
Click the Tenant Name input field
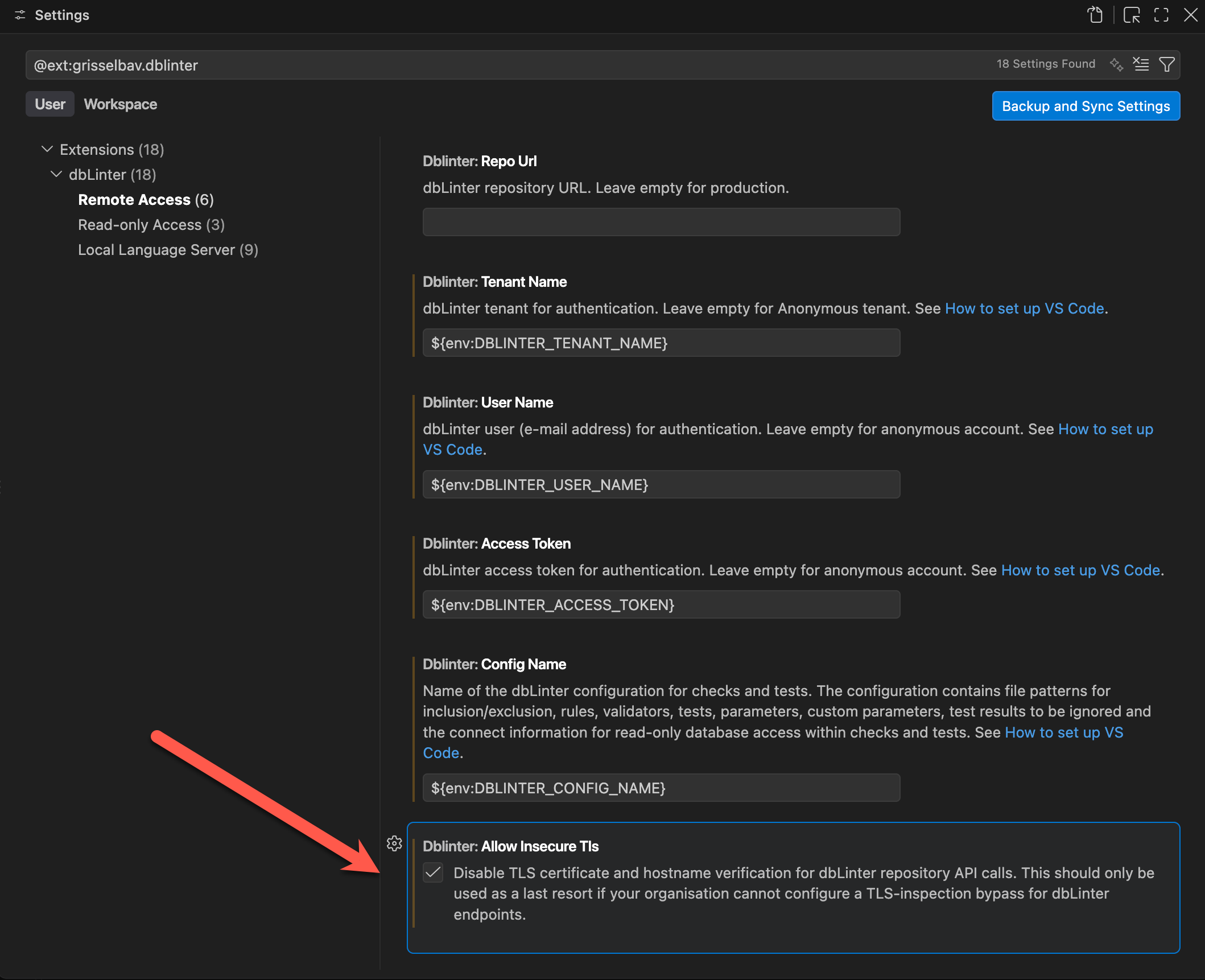[x=661, y=343]
